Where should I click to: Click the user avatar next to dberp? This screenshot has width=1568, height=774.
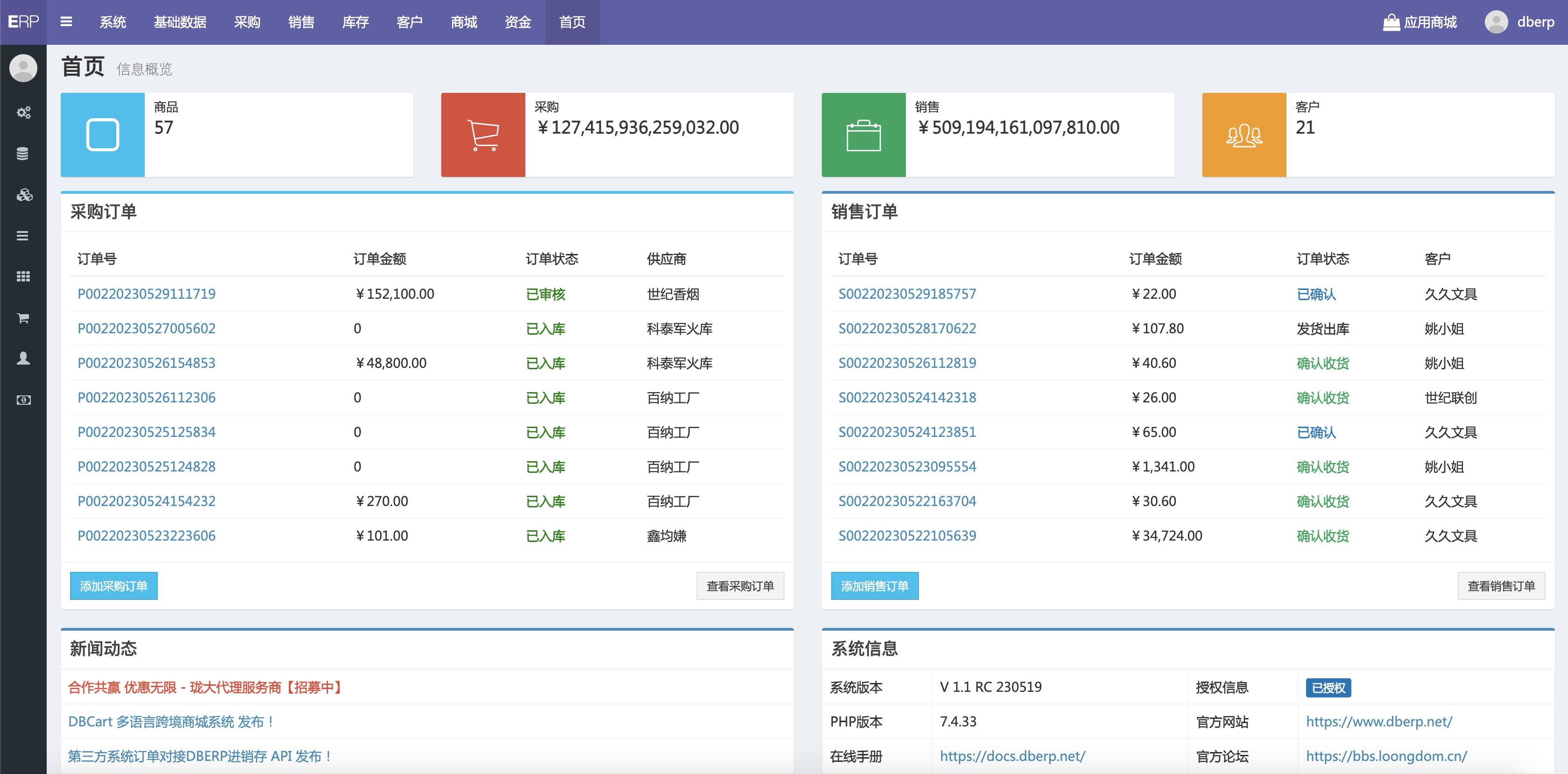[1497, 22]
